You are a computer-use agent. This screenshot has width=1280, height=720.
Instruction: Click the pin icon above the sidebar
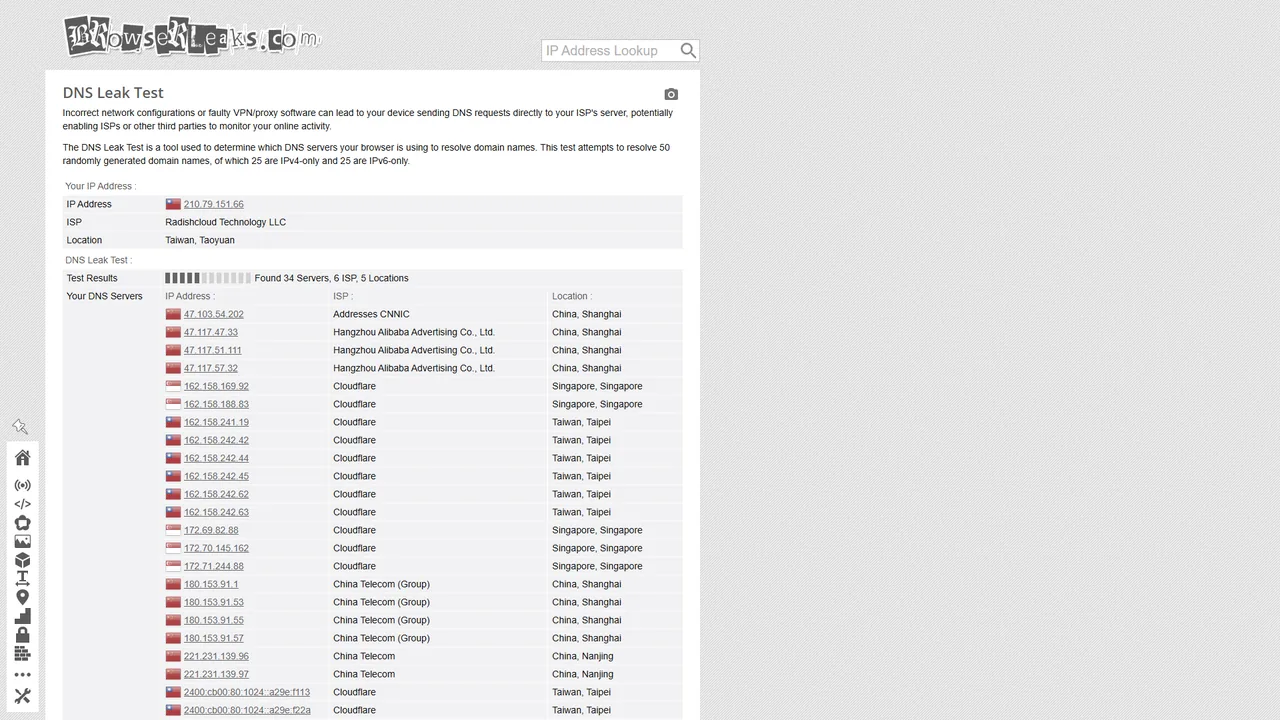point(20,427)
